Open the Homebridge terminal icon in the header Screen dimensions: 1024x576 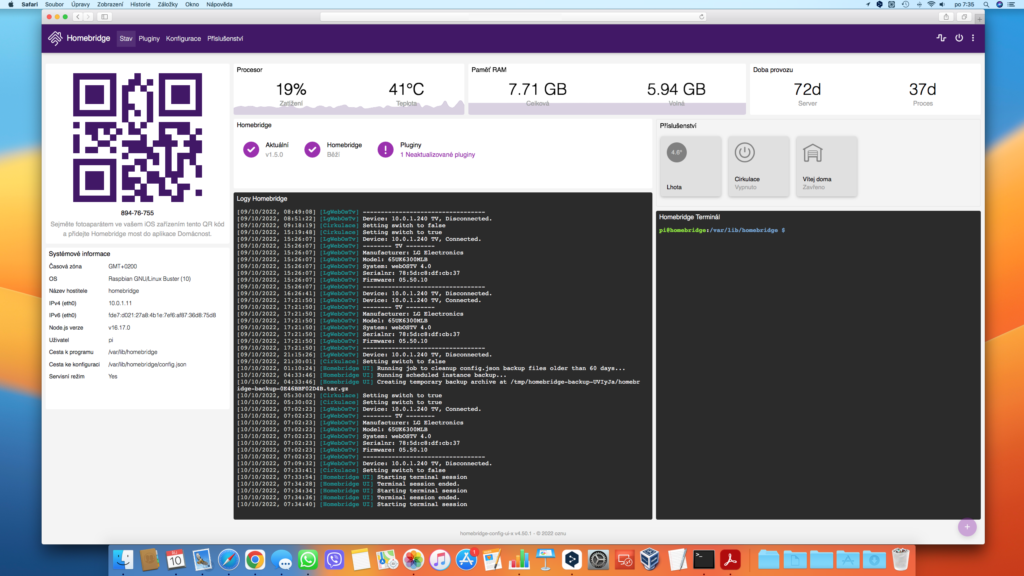[941, 38]
